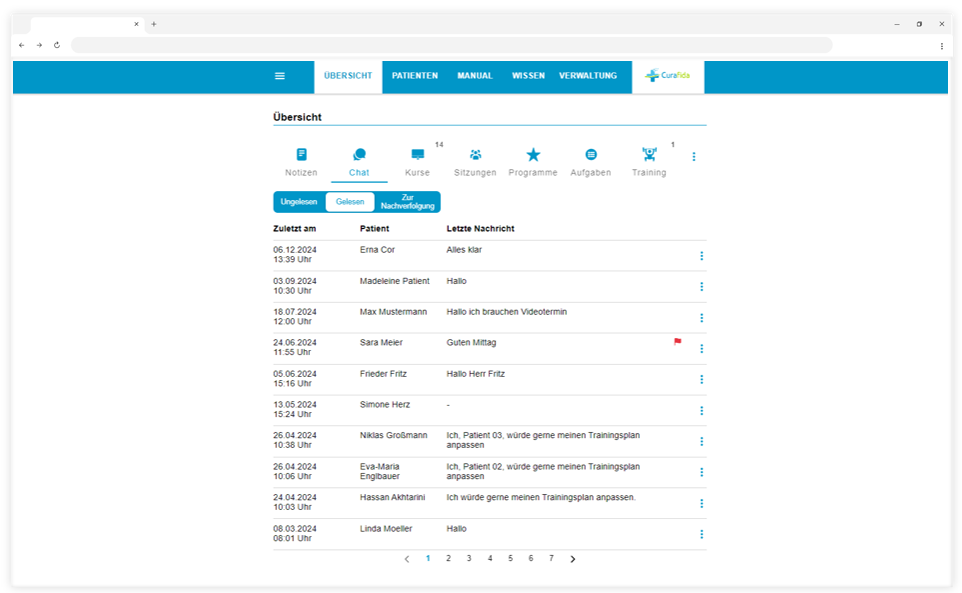This screenshot has height=593, width=962.
Task: Open the Sitzungen section icon
Action: (x=475, y=154)
